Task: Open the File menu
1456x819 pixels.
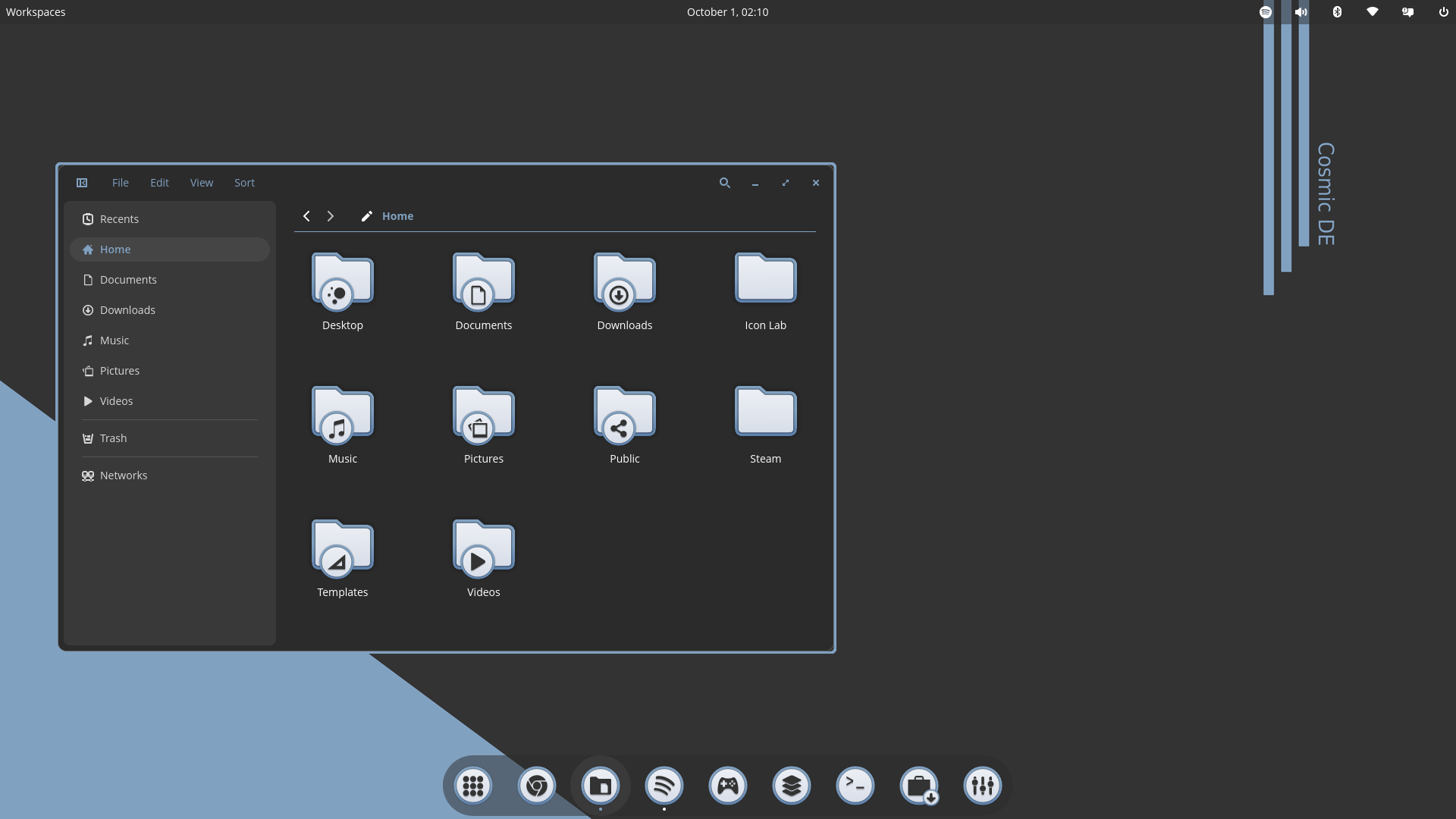Action: point(120,183)
